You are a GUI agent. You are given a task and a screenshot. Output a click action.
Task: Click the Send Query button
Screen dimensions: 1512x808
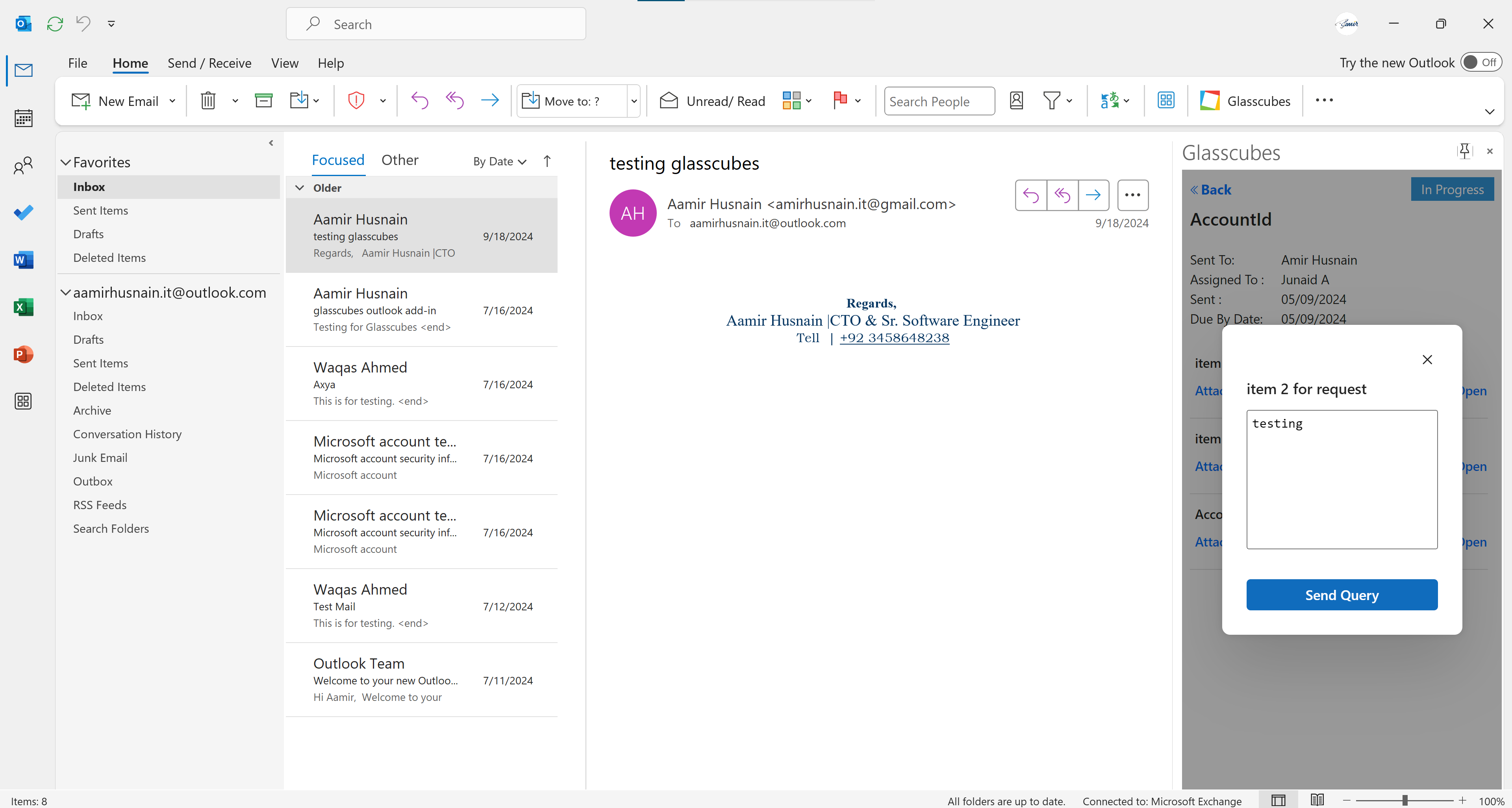1342,595
